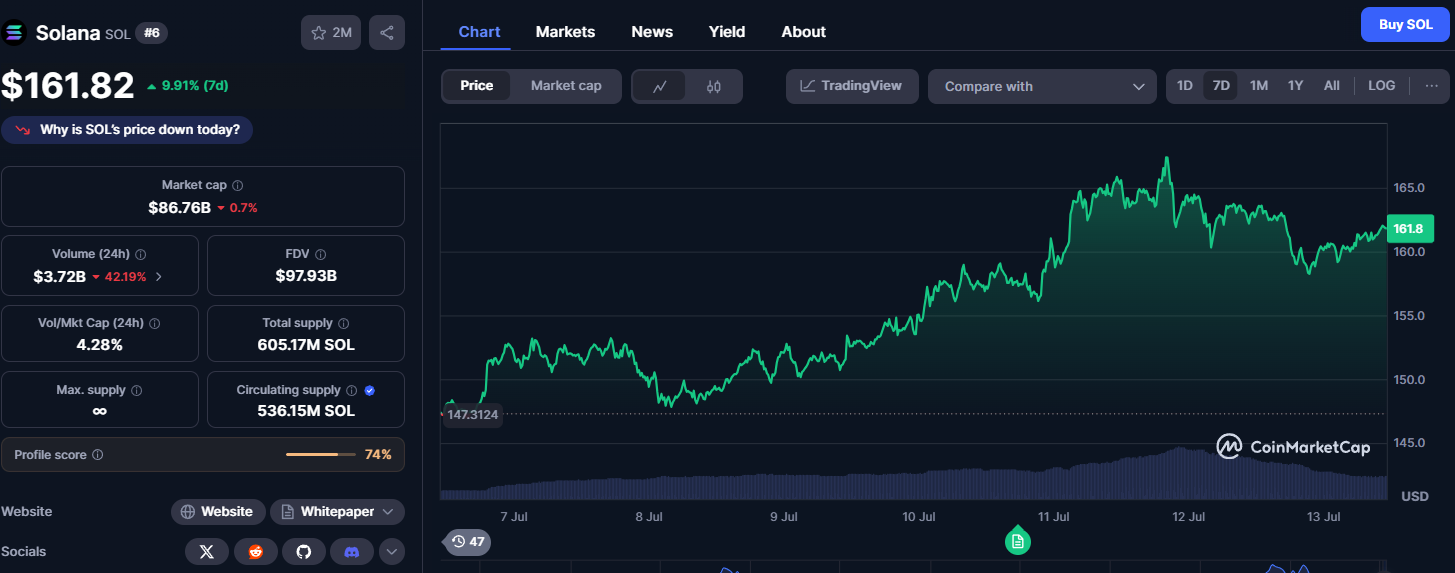The image size is (1455, 573).
Task: Click the Profile score progress bar
Action: click(320, 455)
